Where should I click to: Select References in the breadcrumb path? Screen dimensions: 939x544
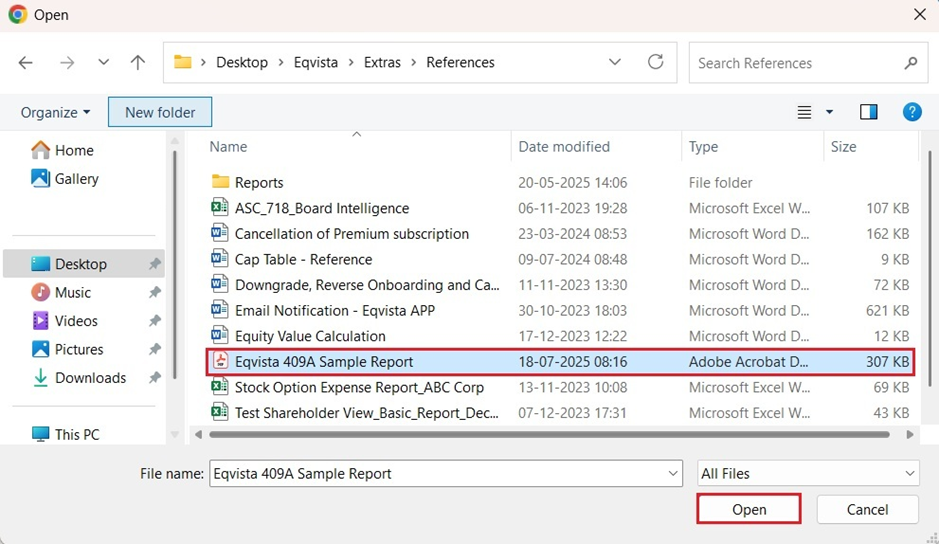(x=461, y=62)
